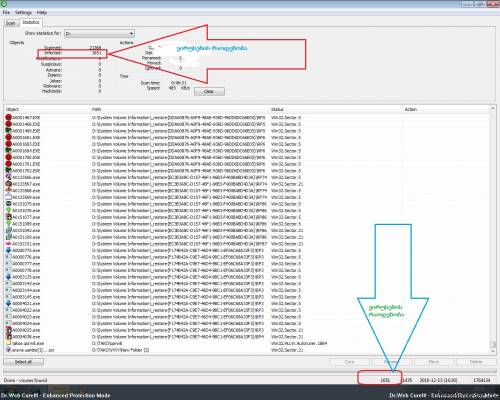Click the Win32.HLLW.Autoruner.1884 status cell
This screenshot has height=400, width=500.
coord(299,343)
